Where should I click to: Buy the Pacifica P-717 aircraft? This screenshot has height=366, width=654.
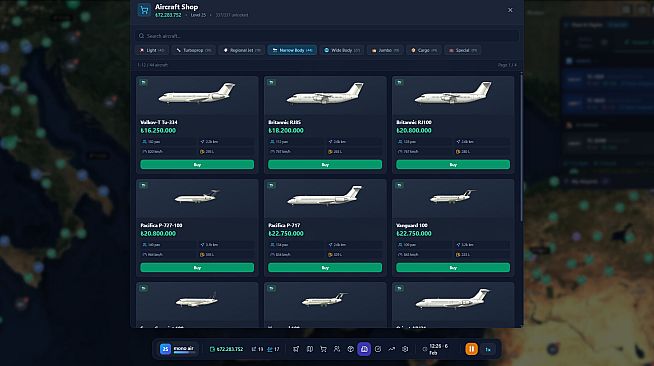point(325,268)
